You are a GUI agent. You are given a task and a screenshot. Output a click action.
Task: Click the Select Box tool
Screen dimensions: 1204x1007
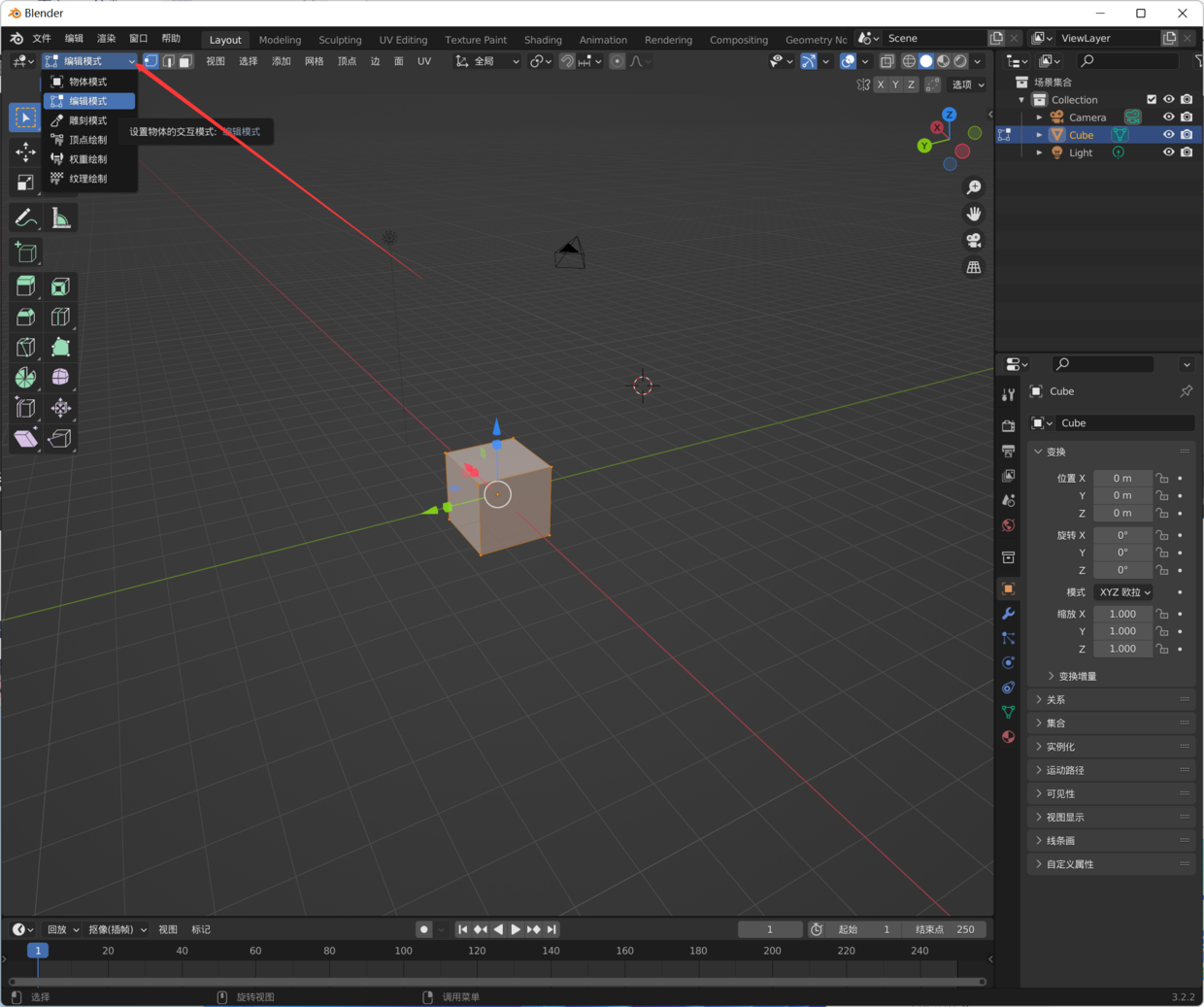pyautogui.click(x=25, y=117)
